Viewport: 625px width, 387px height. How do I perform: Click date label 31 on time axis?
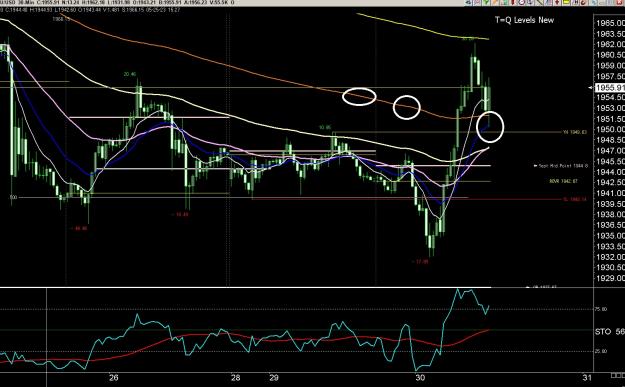click(x=586, y=378)
